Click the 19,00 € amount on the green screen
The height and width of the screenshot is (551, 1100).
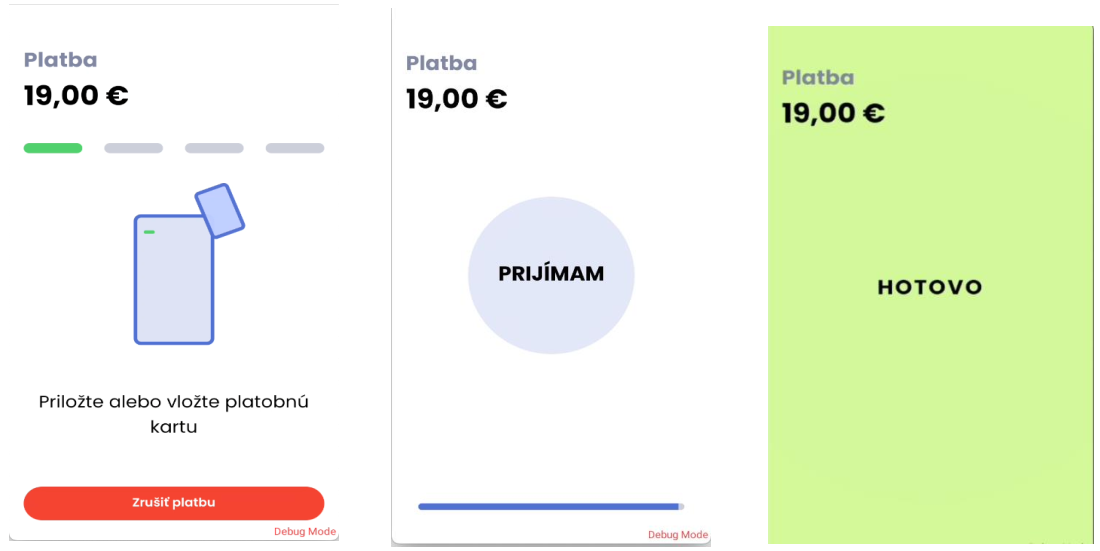pos(833,113)
